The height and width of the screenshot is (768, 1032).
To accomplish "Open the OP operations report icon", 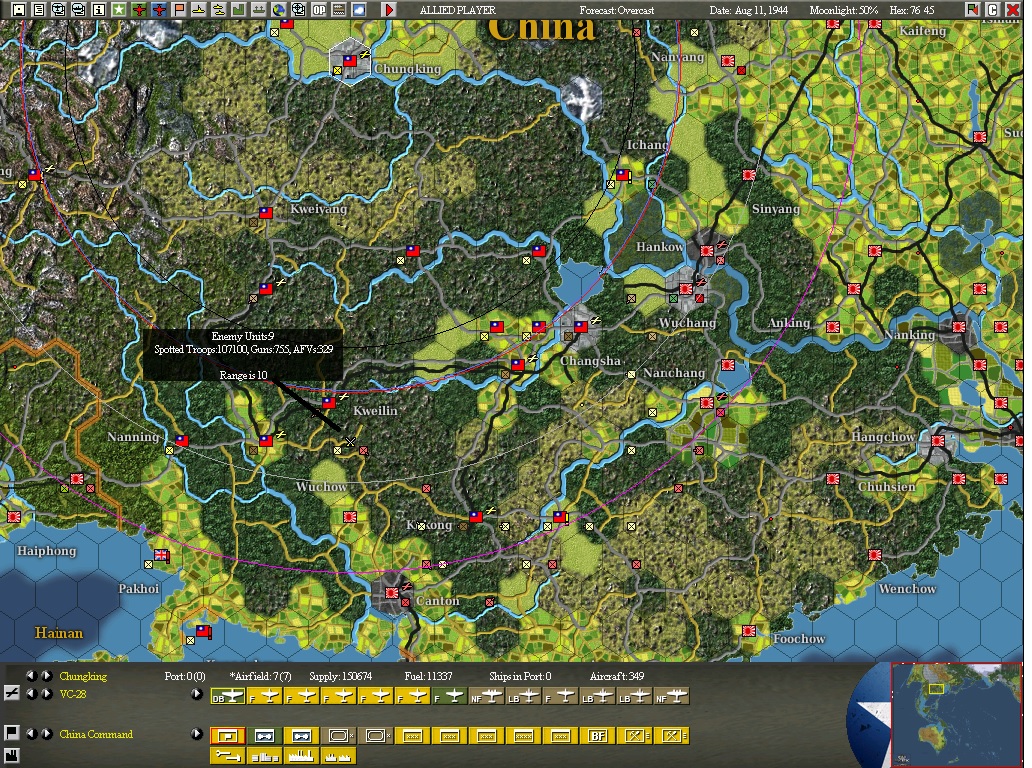I will pos(319,10).
